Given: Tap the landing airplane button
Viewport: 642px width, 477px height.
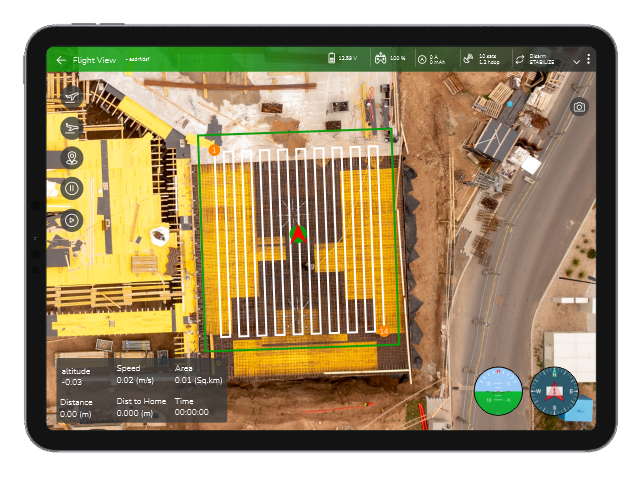Looking at the screenshot, I should pos(72,127).
